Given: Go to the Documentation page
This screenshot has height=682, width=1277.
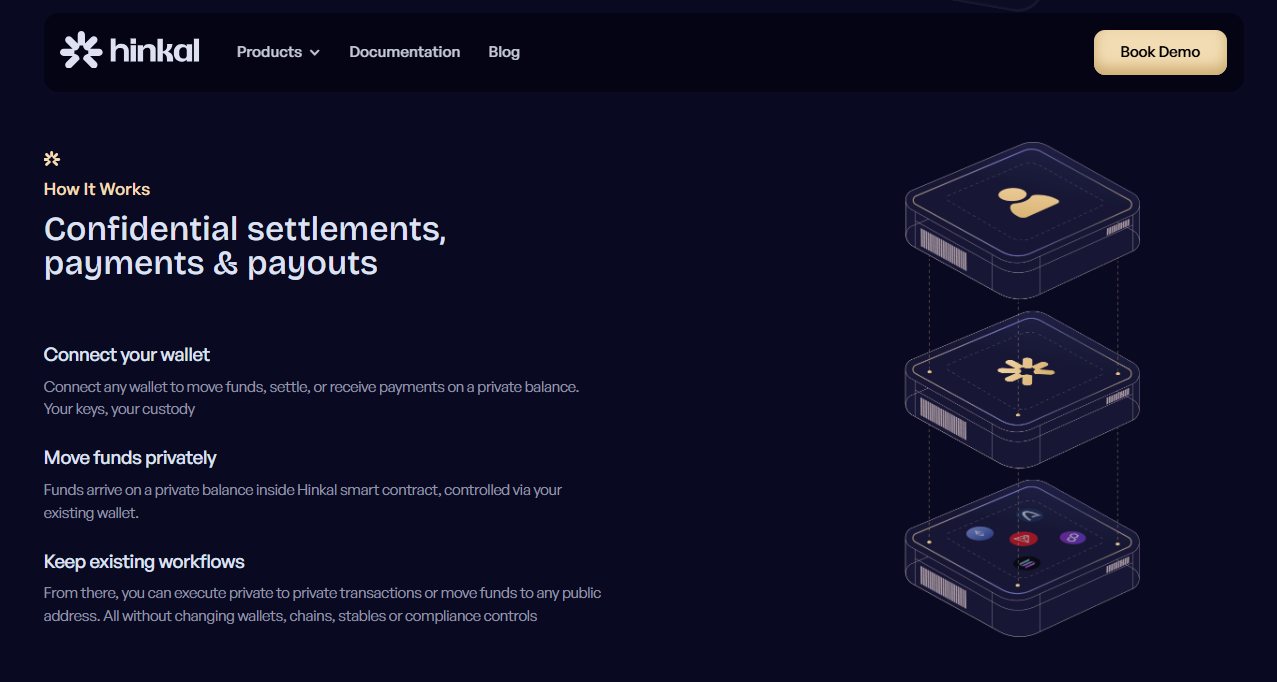Looking at the screenshot, I should point(405,52).
